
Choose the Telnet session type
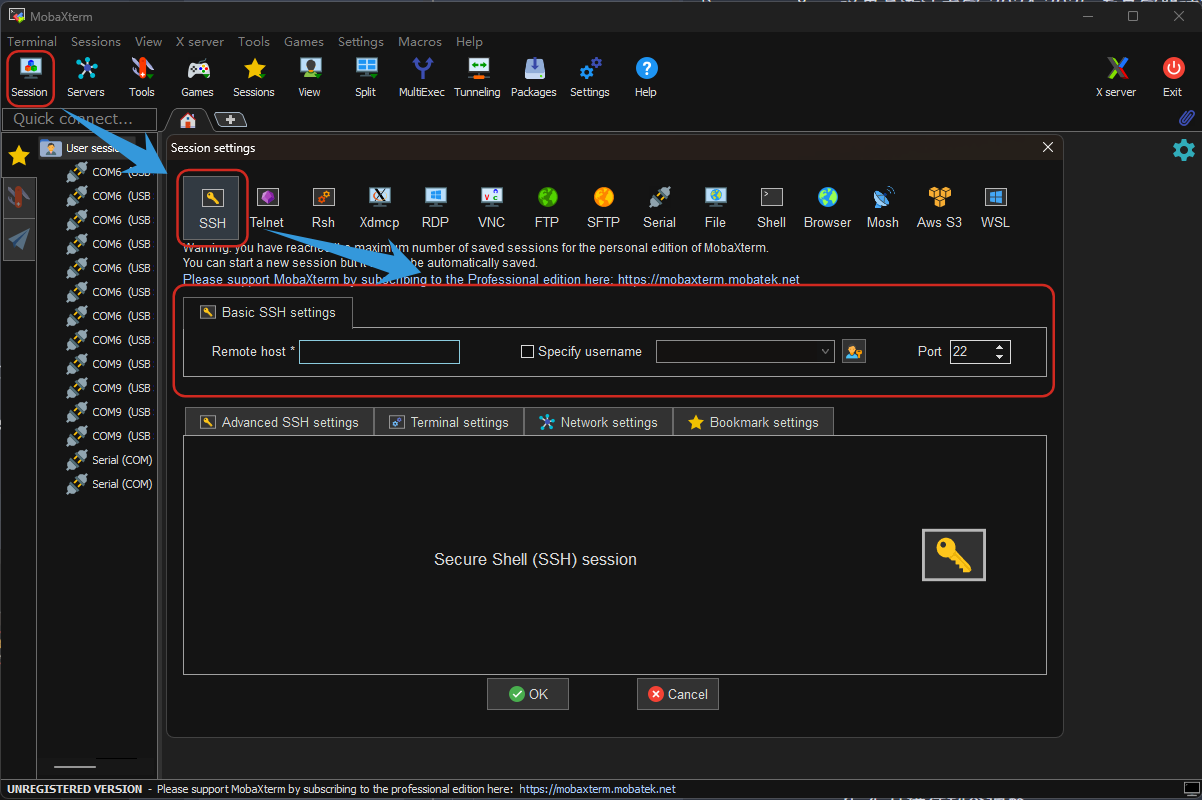(267, 208)
